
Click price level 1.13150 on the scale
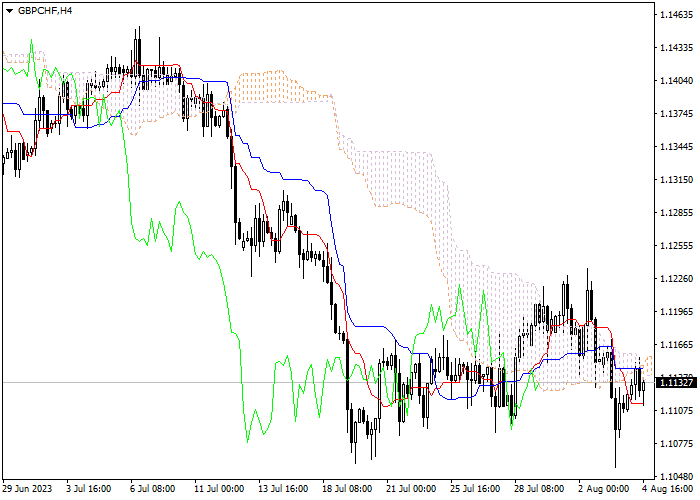coord(676,180)
